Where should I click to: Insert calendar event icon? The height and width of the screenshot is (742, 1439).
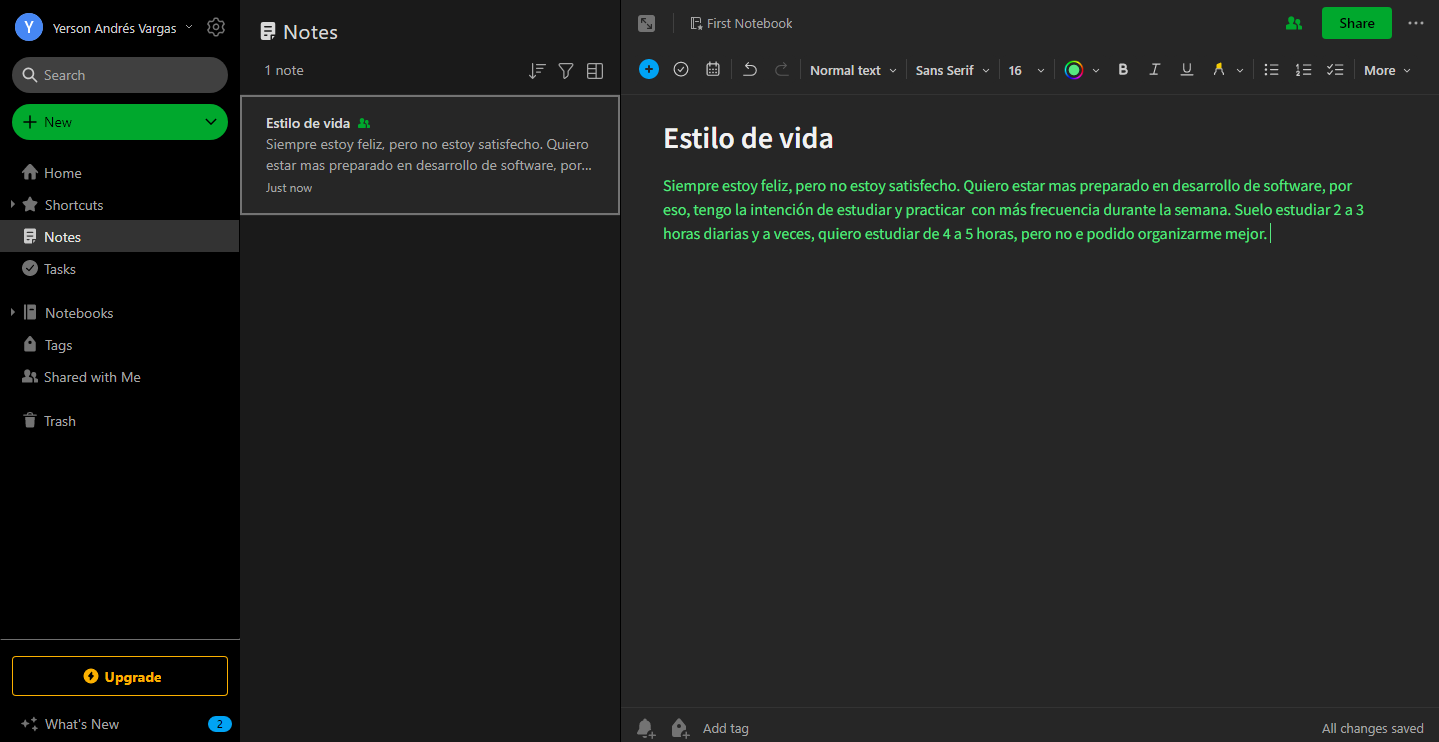click(713, 69)
